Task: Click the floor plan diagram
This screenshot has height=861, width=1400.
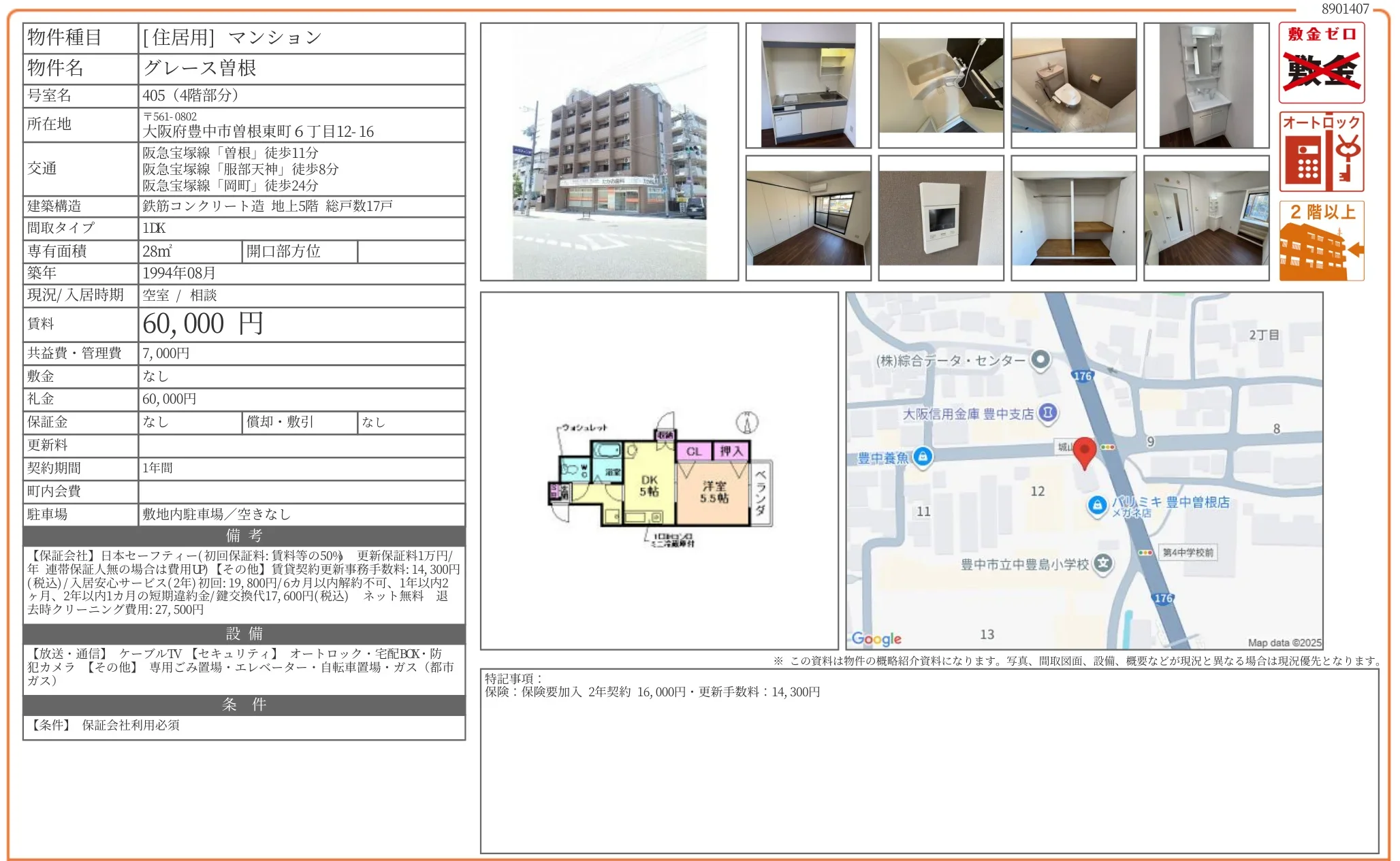Action: pyautogui.click(x=659, y=476)
